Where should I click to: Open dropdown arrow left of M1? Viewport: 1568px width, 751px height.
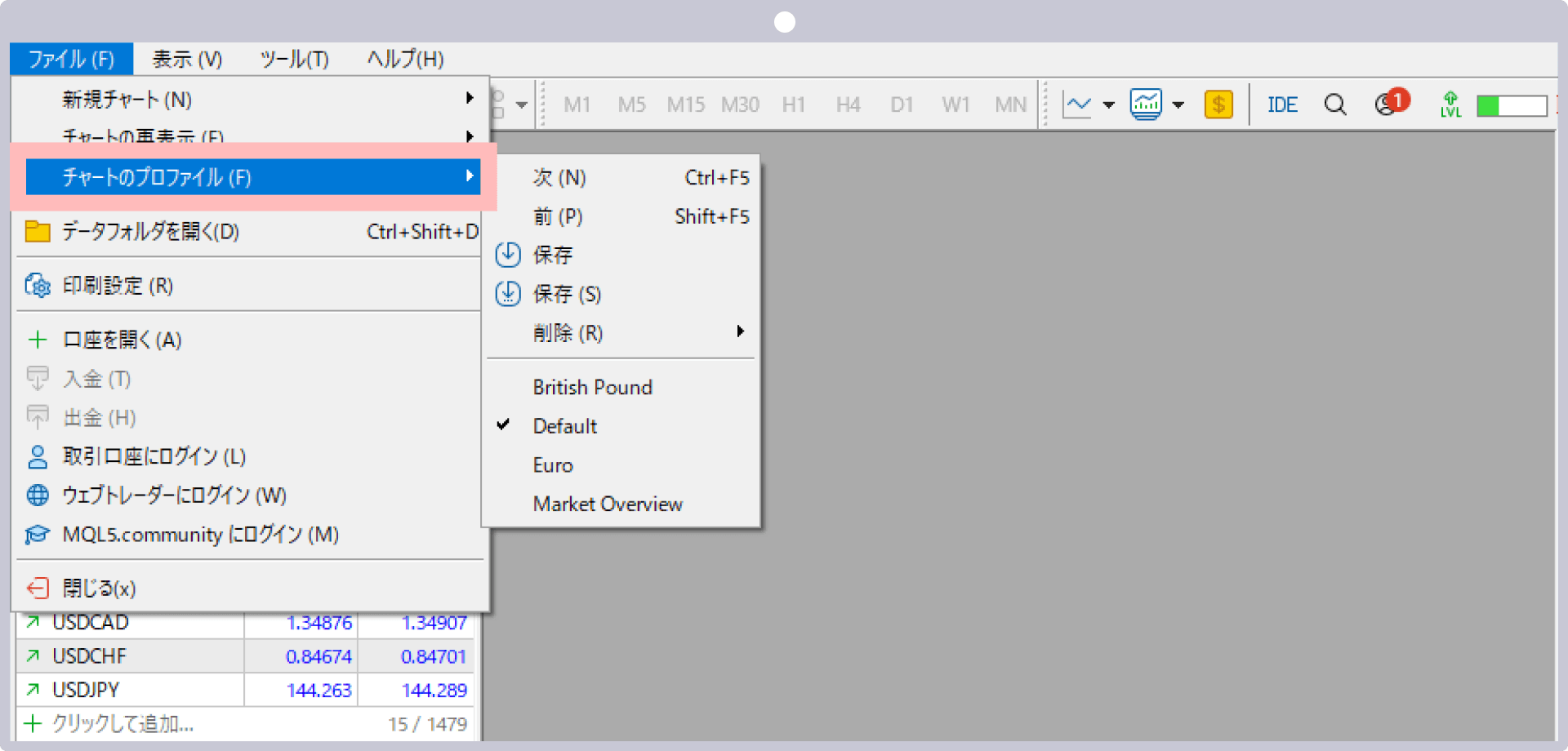(x=521, y=104)
